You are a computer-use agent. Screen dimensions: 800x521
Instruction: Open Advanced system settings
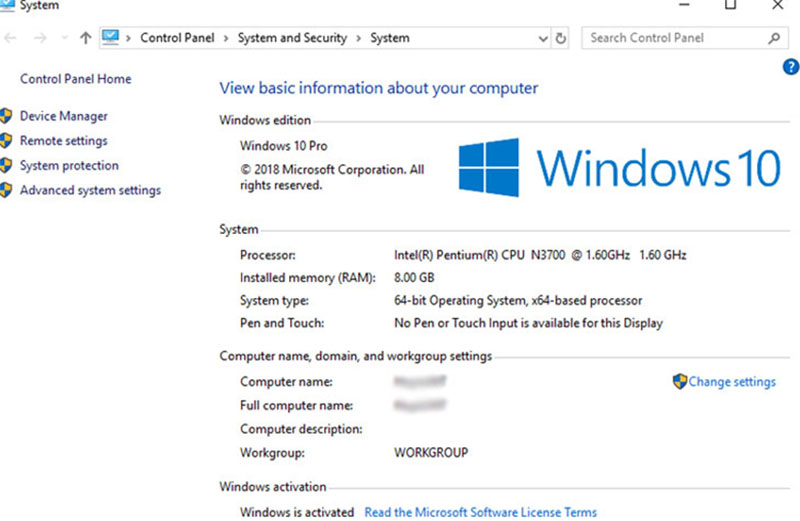(x=90, y=190)
